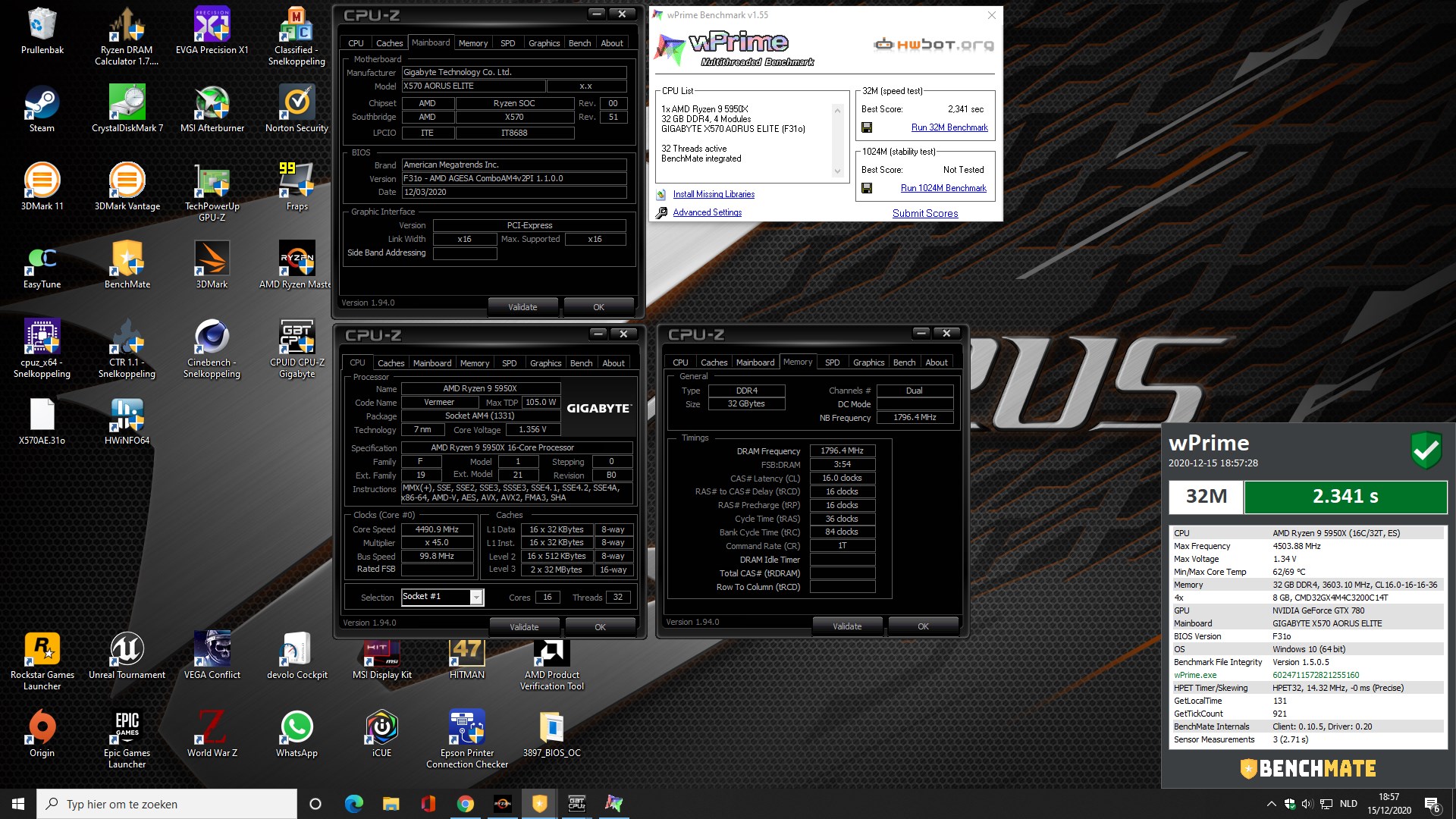1456x819 pixels.
Task: Open WhatsApp desktop icon
Action: coord(297,734)
